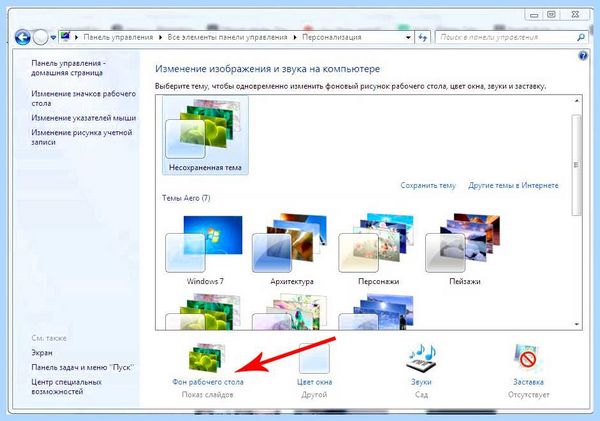
Task: Click the magnifier search icon
Action: 580,37
